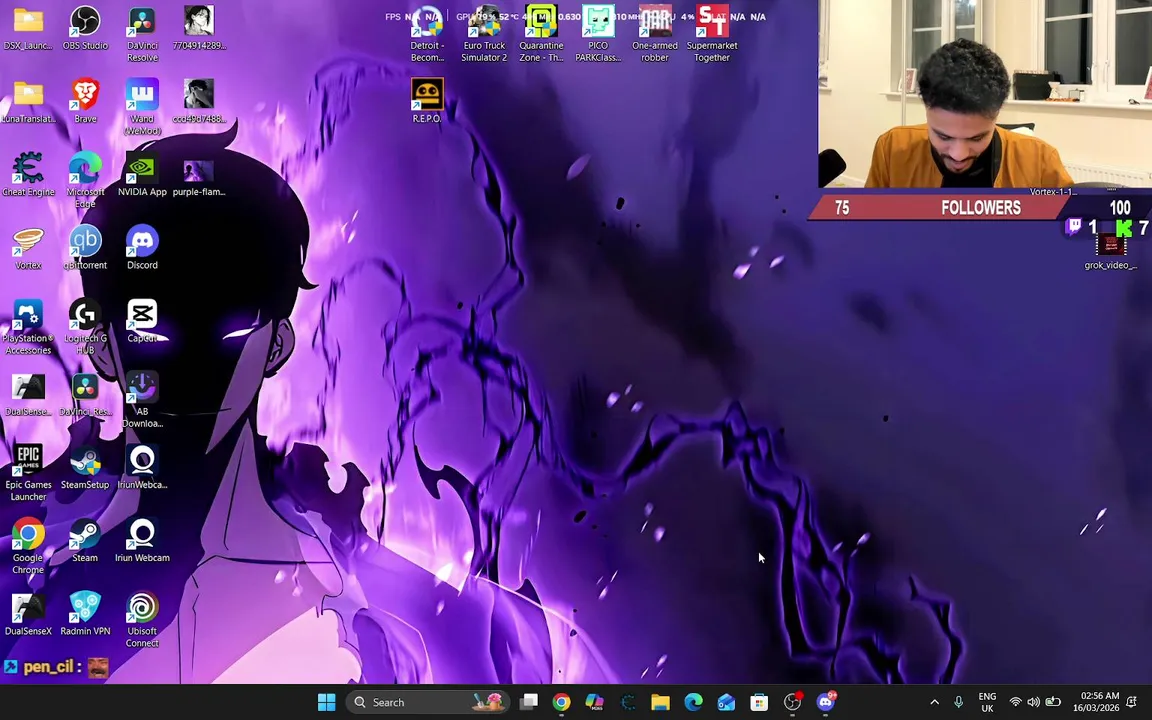This screenshot has height=720, width=1152.
Task: Switch to OBS Studio on the taskbar
Action: 792,702
